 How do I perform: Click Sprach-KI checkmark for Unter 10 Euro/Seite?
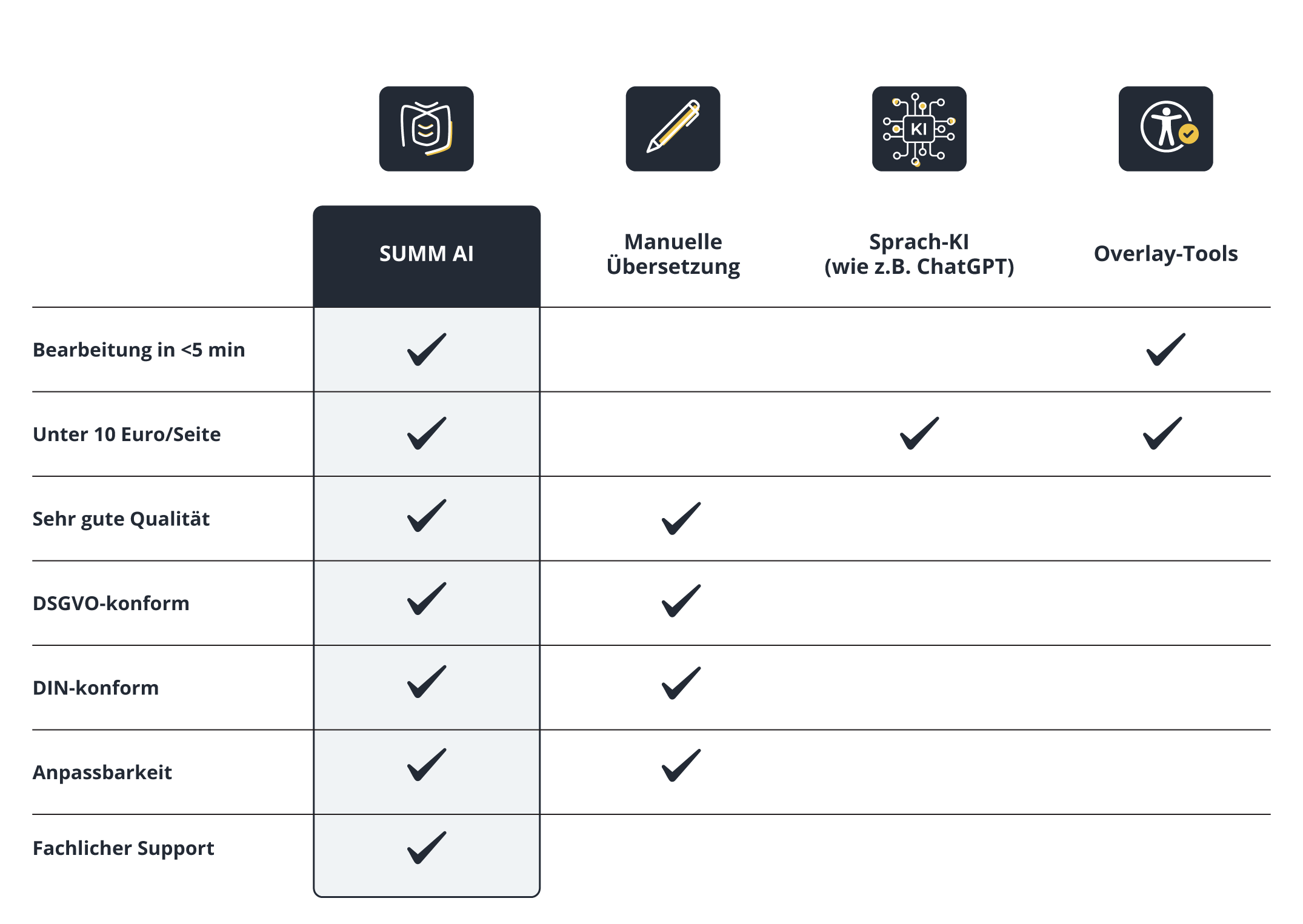pyautogui.click(x=919, y=433)
